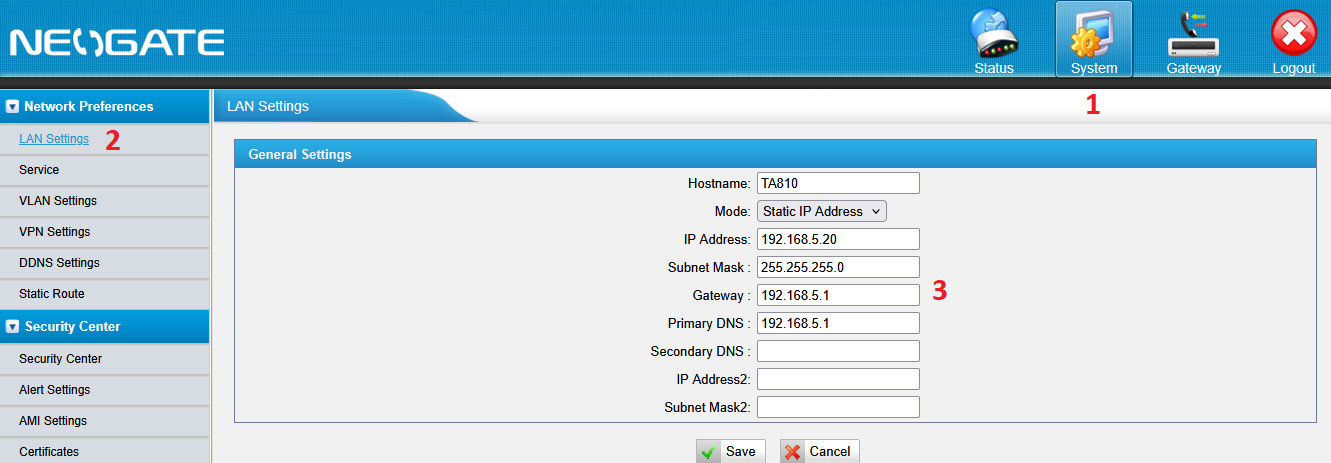The image size is (1331, 463).
Task: Collapse the Network Preferences section
Action: pyautogui.click(x=12, y=106)
